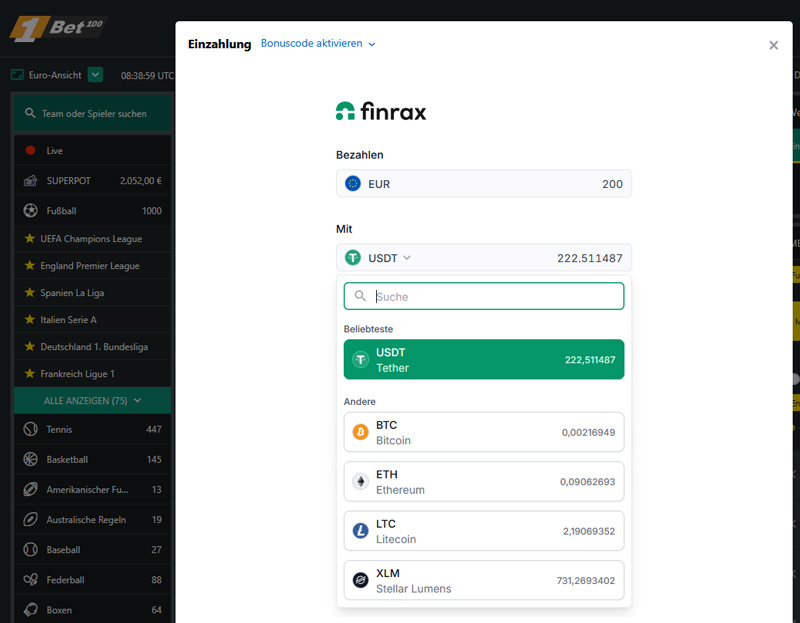Screen dimensions: 800x623
Task: Open Bonuscode aktivieren dropdown
Action: 318,43
